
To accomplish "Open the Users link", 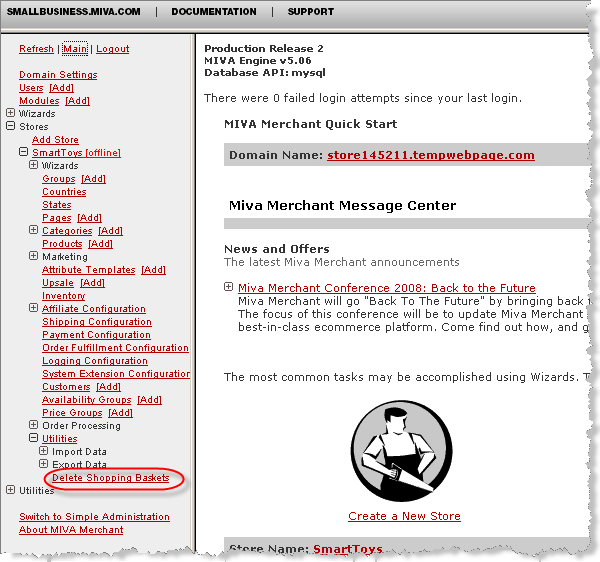I will (x=31, y=88).
